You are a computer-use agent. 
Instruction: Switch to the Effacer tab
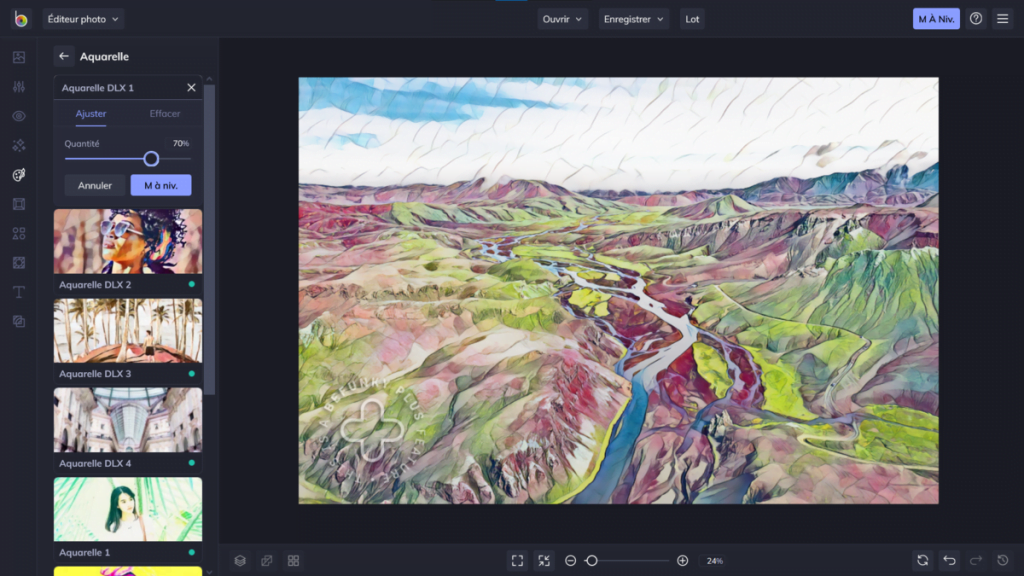click(x=165, y=114)
